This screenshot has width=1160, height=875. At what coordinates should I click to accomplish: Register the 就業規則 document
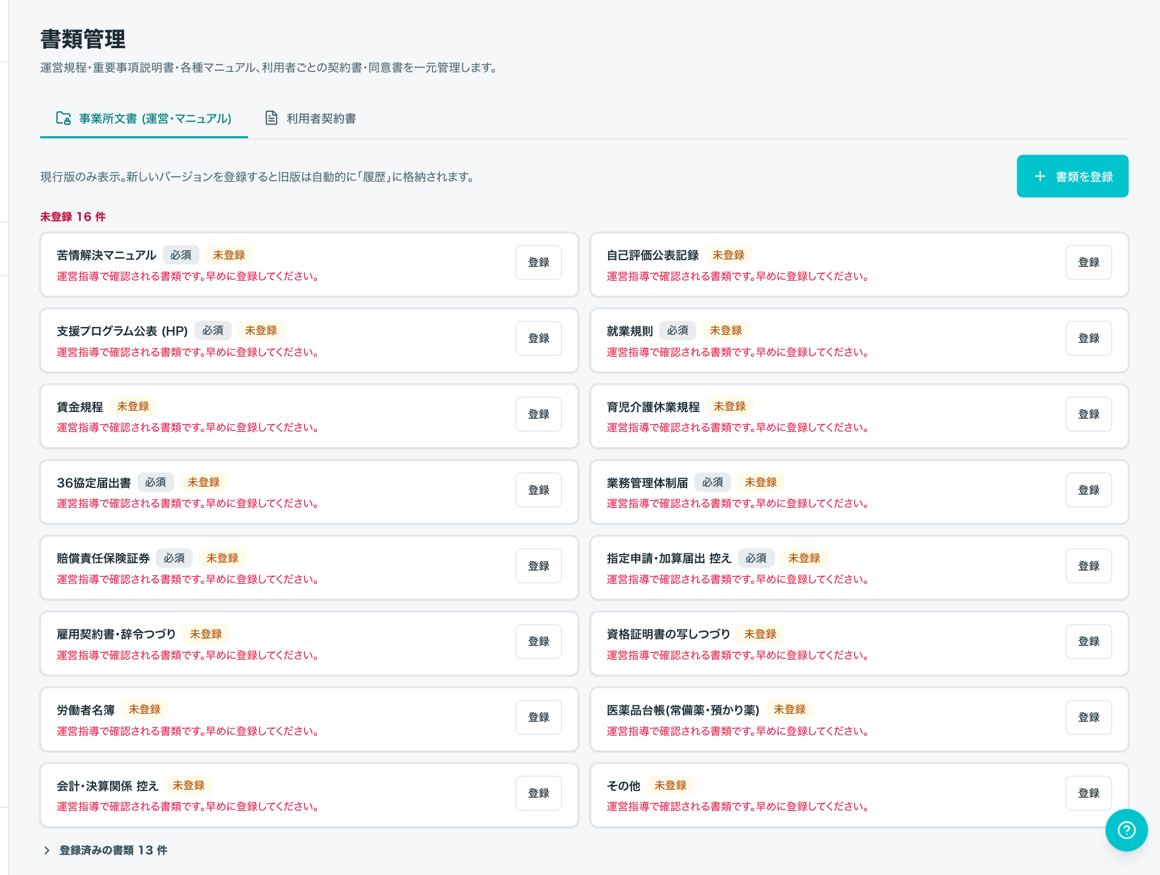[x=1088, y=338]
